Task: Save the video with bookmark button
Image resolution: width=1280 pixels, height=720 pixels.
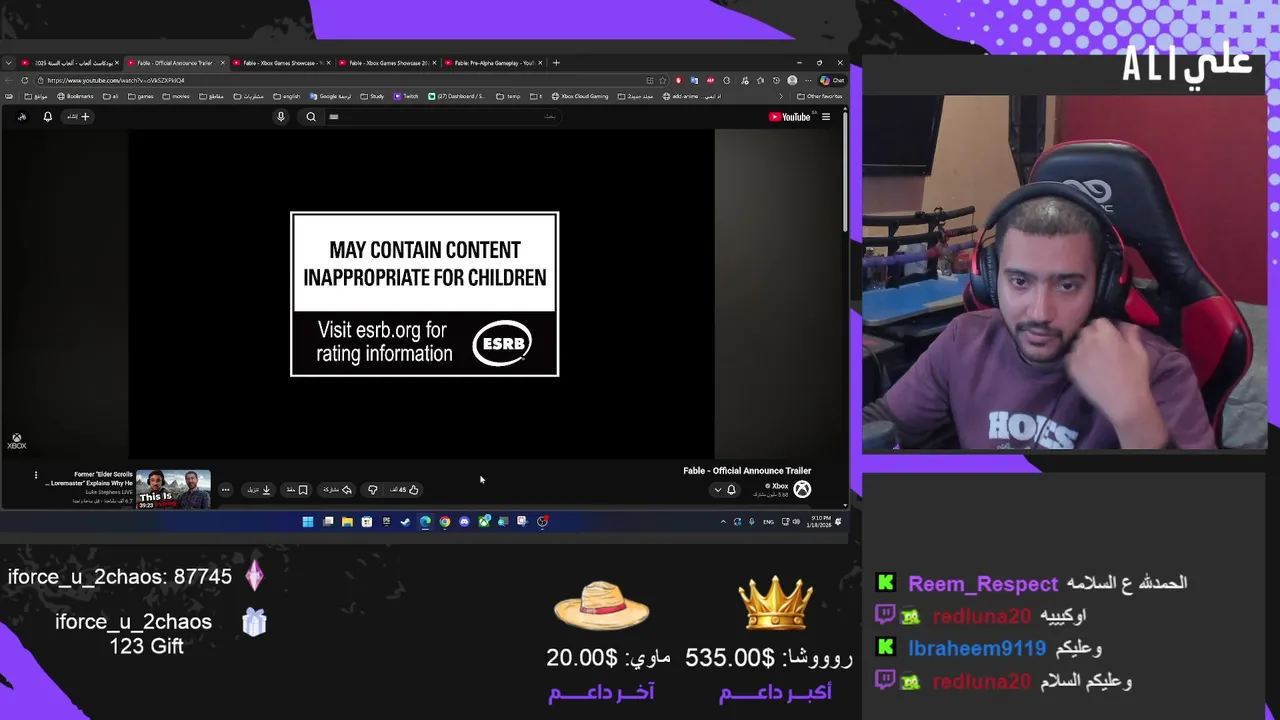Action: 296,490
